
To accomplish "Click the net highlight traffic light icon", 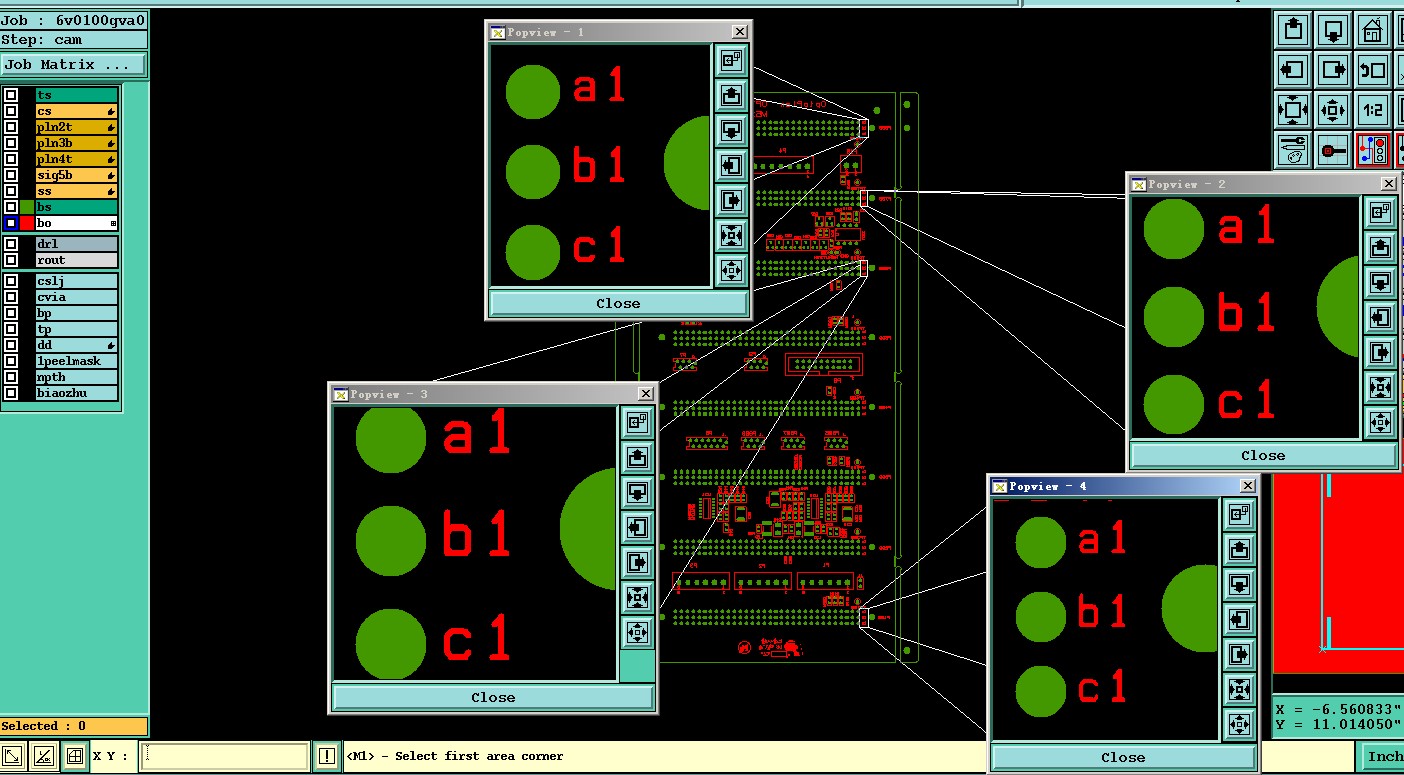I will click(x=1372, y=150).
